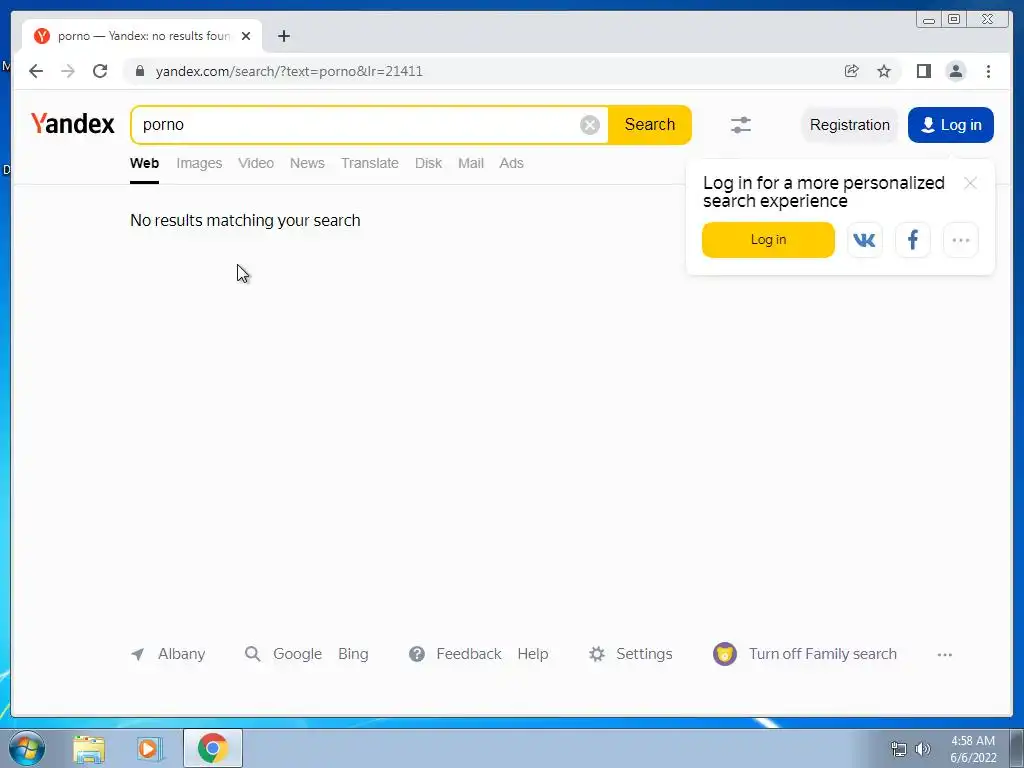Screen dimensions: 1024x768
Task: Click the yellow Log in button in popup
Action: pyautogui.click(x=768, y=240)
